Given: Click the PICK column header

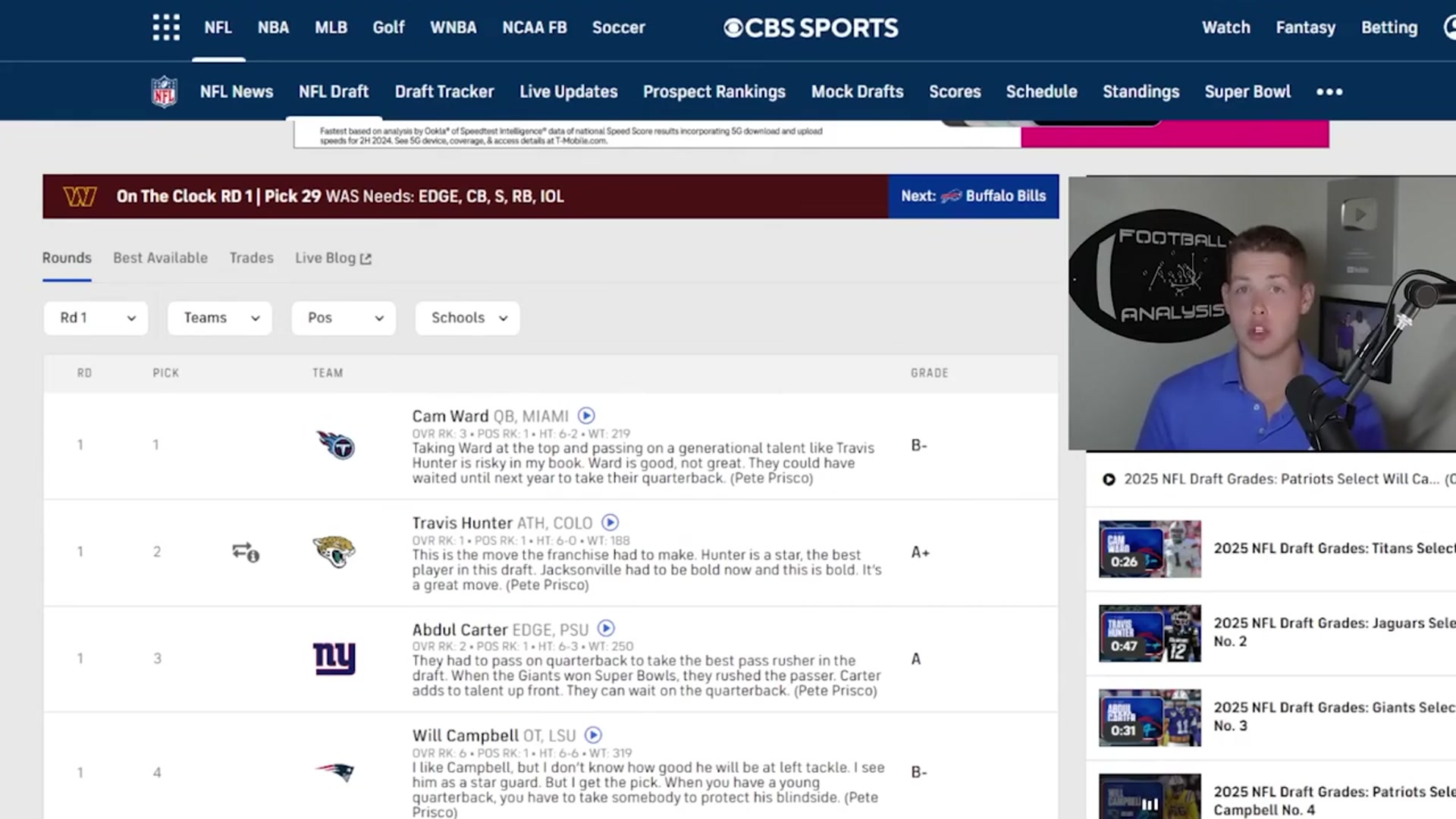Looking at the screenshot, I should click(166, 373).
